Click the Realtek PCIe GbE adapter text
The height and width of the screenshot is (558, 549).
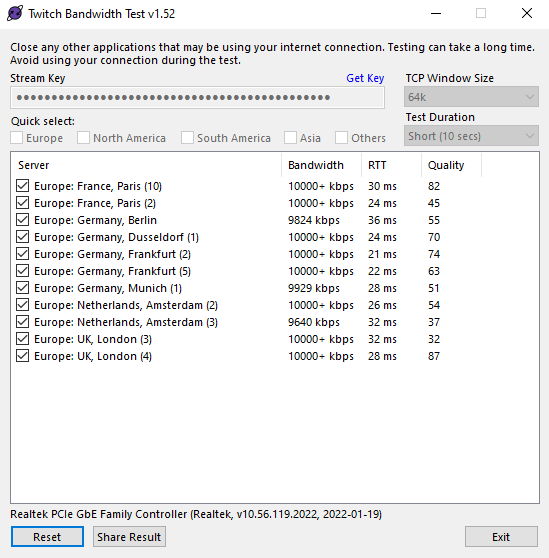point(196,514)
